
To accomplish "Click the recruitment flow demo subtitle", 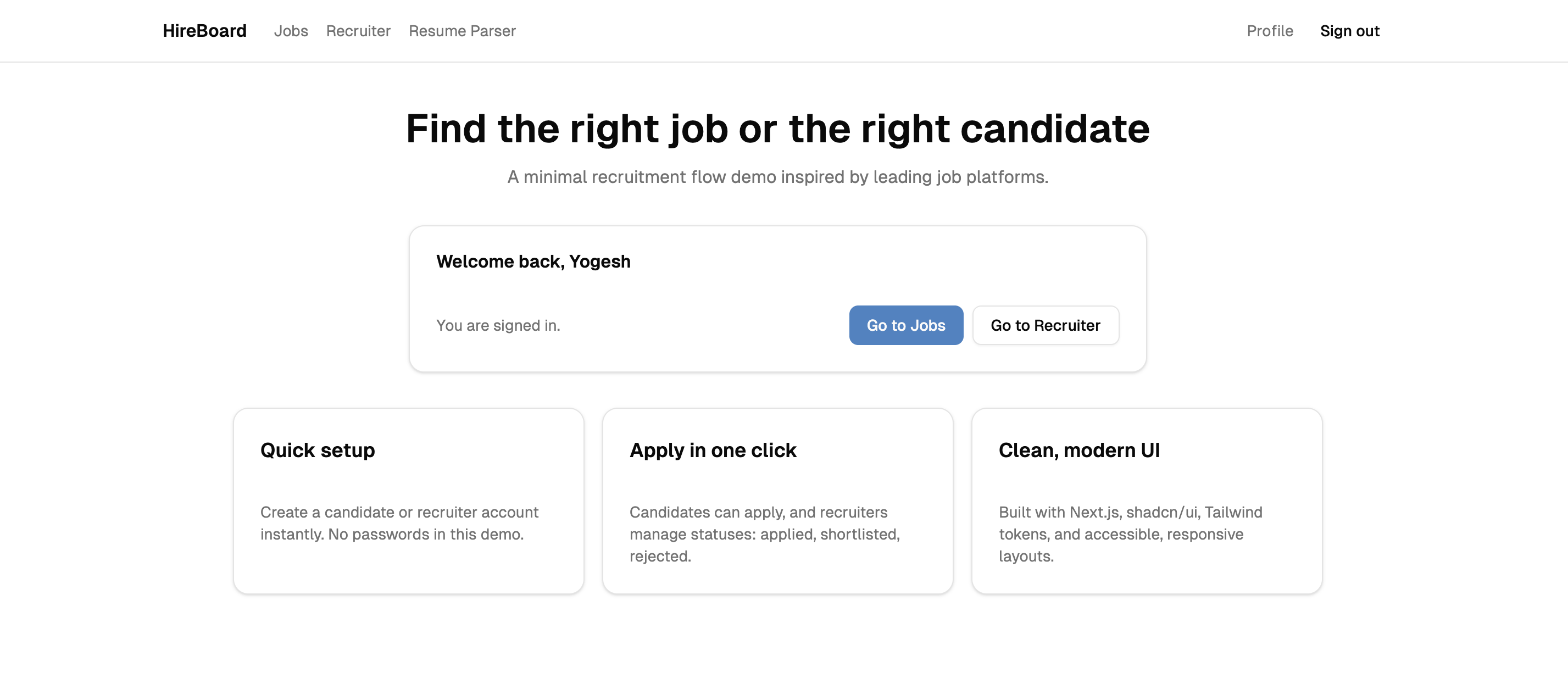I will click(778, 177).
